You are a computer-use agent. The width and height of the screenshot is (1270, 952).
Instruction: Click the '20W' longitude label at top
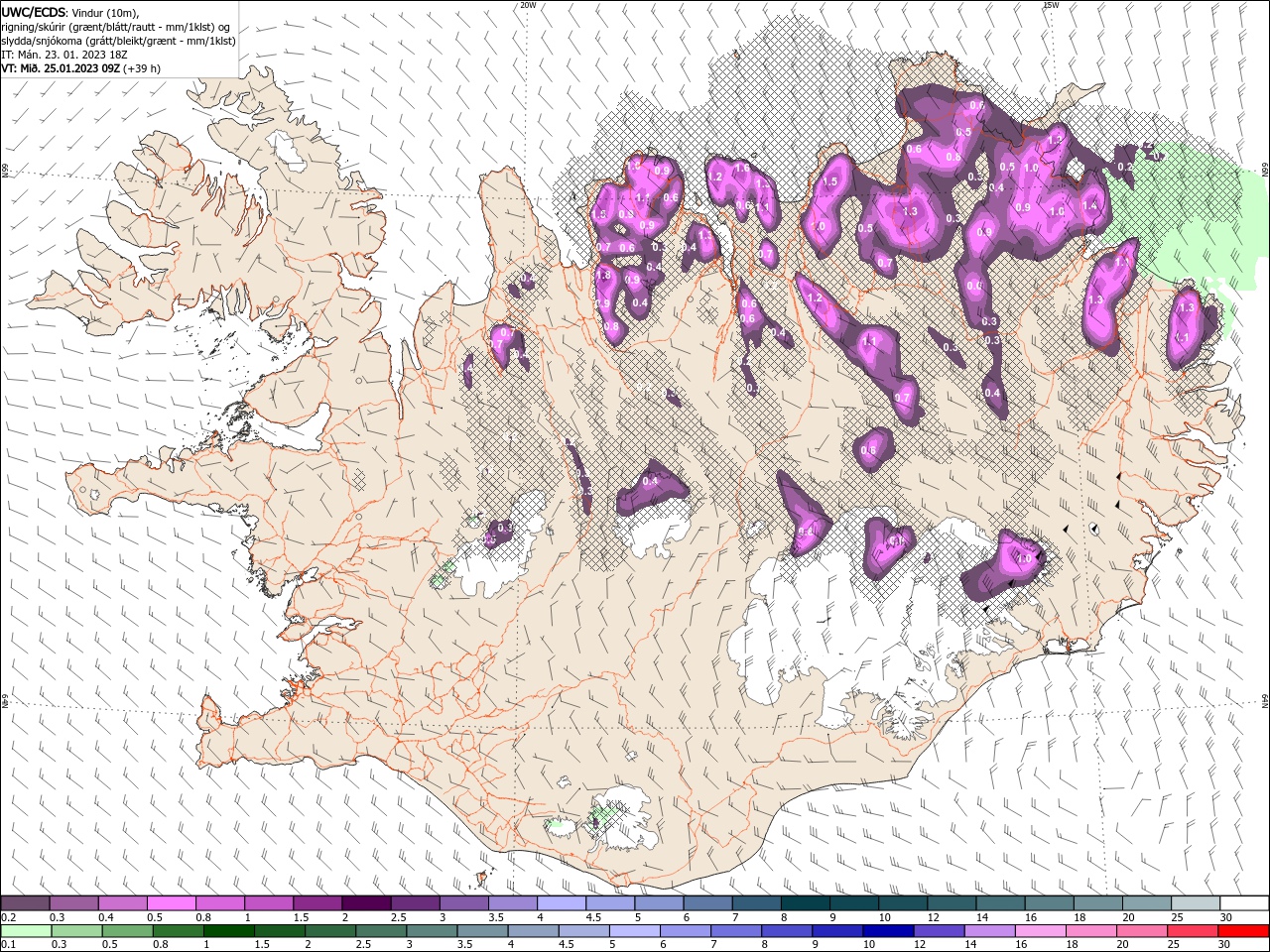coord(529,5)
